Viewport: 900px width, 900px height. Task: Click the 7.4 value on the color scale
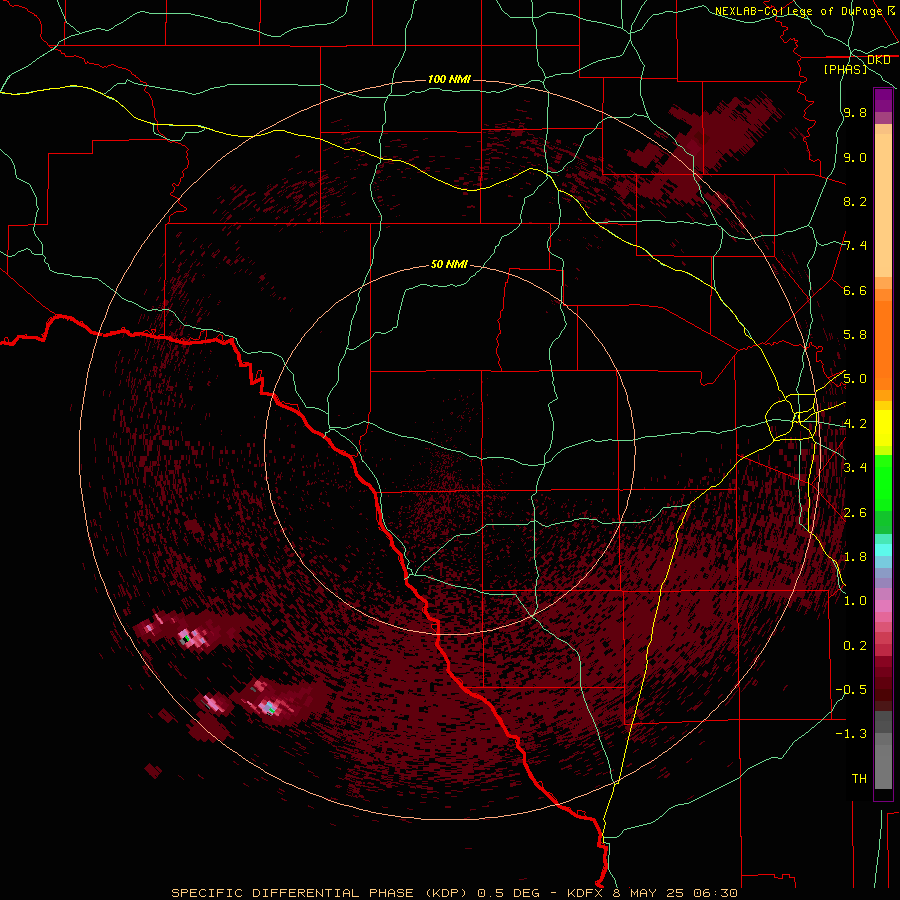(855, 246)
